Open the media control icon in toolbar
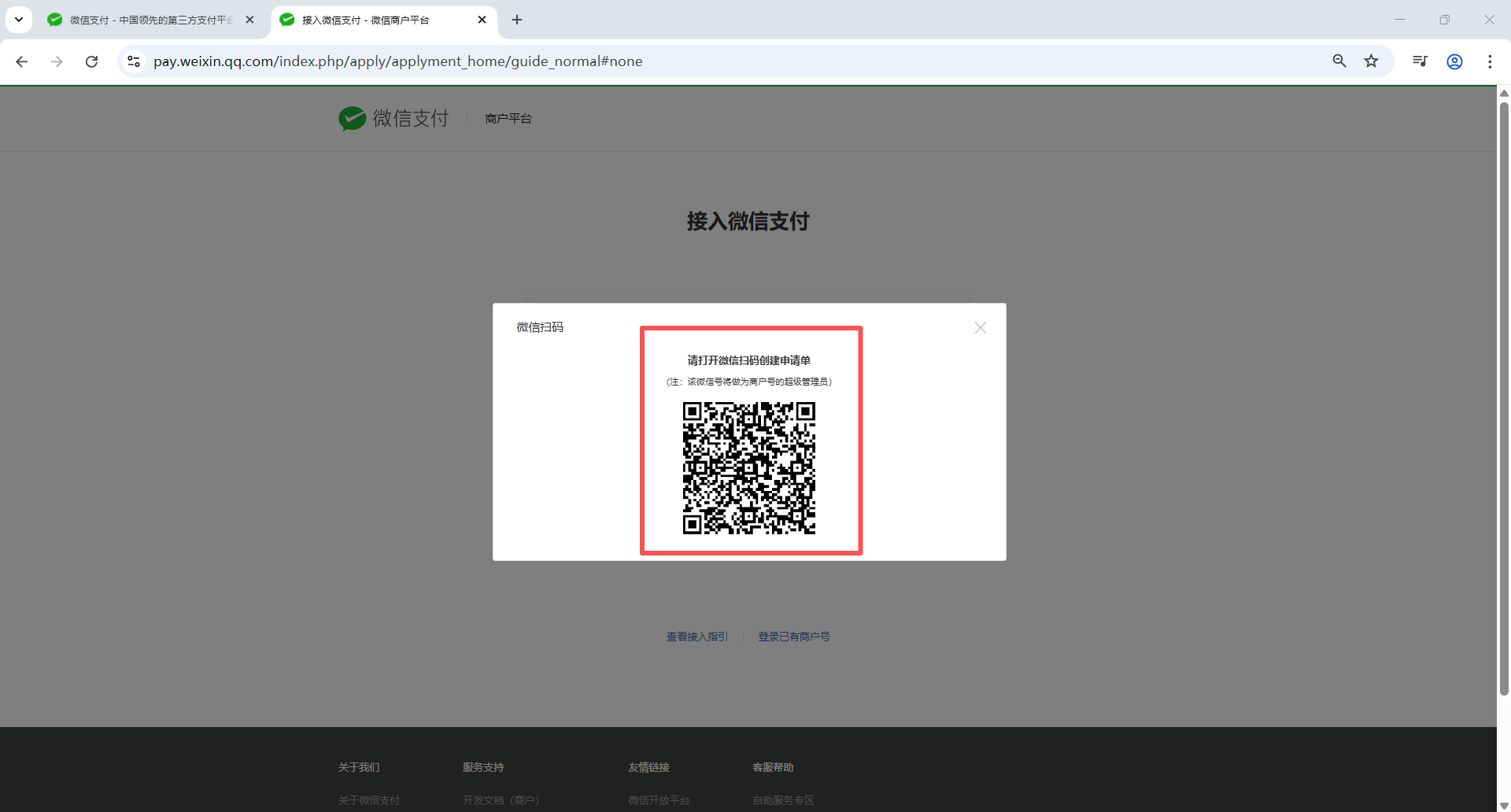Screen dimensions: 1511x812 [x=1420, y=61]
